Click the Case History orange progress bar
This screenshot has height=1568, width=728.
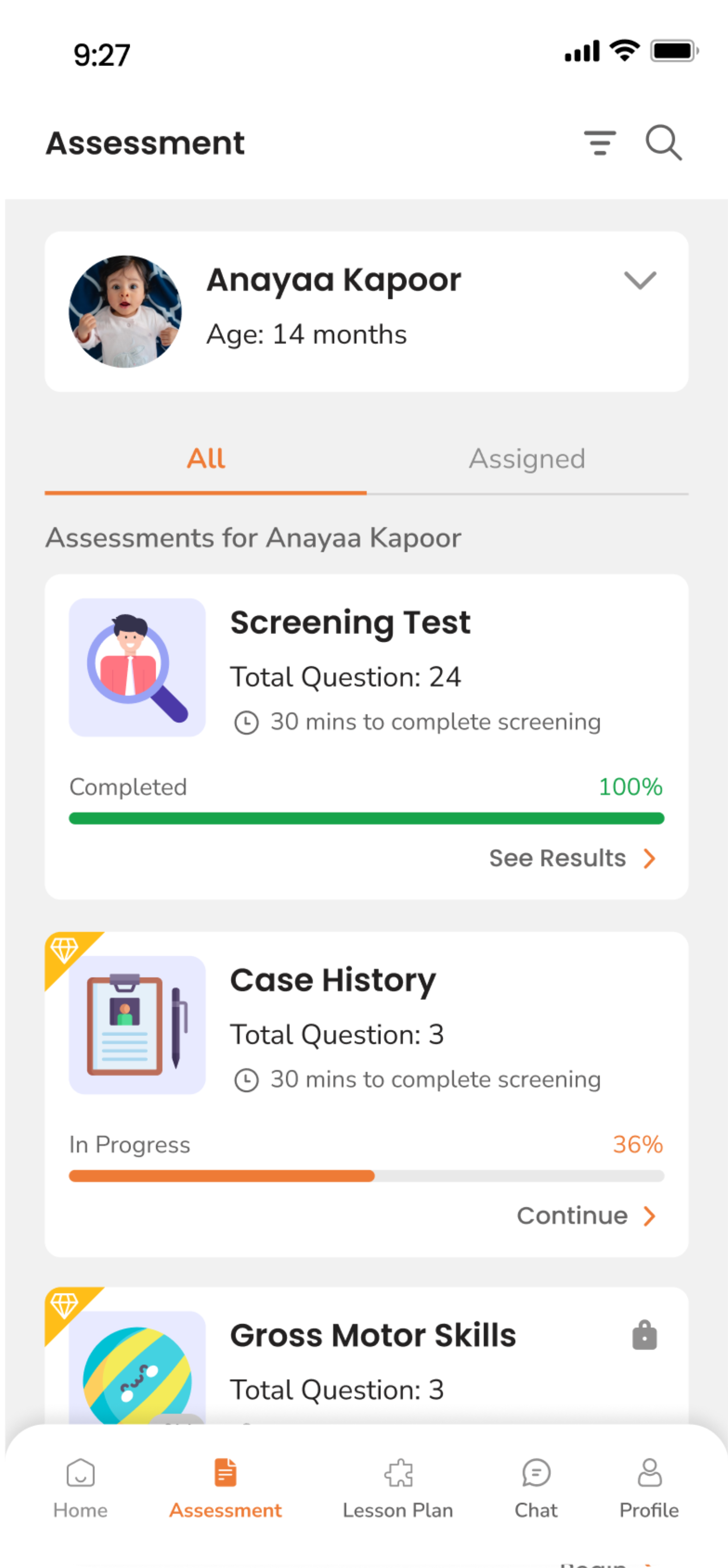pyautogui.click(x=222, y=1176)
